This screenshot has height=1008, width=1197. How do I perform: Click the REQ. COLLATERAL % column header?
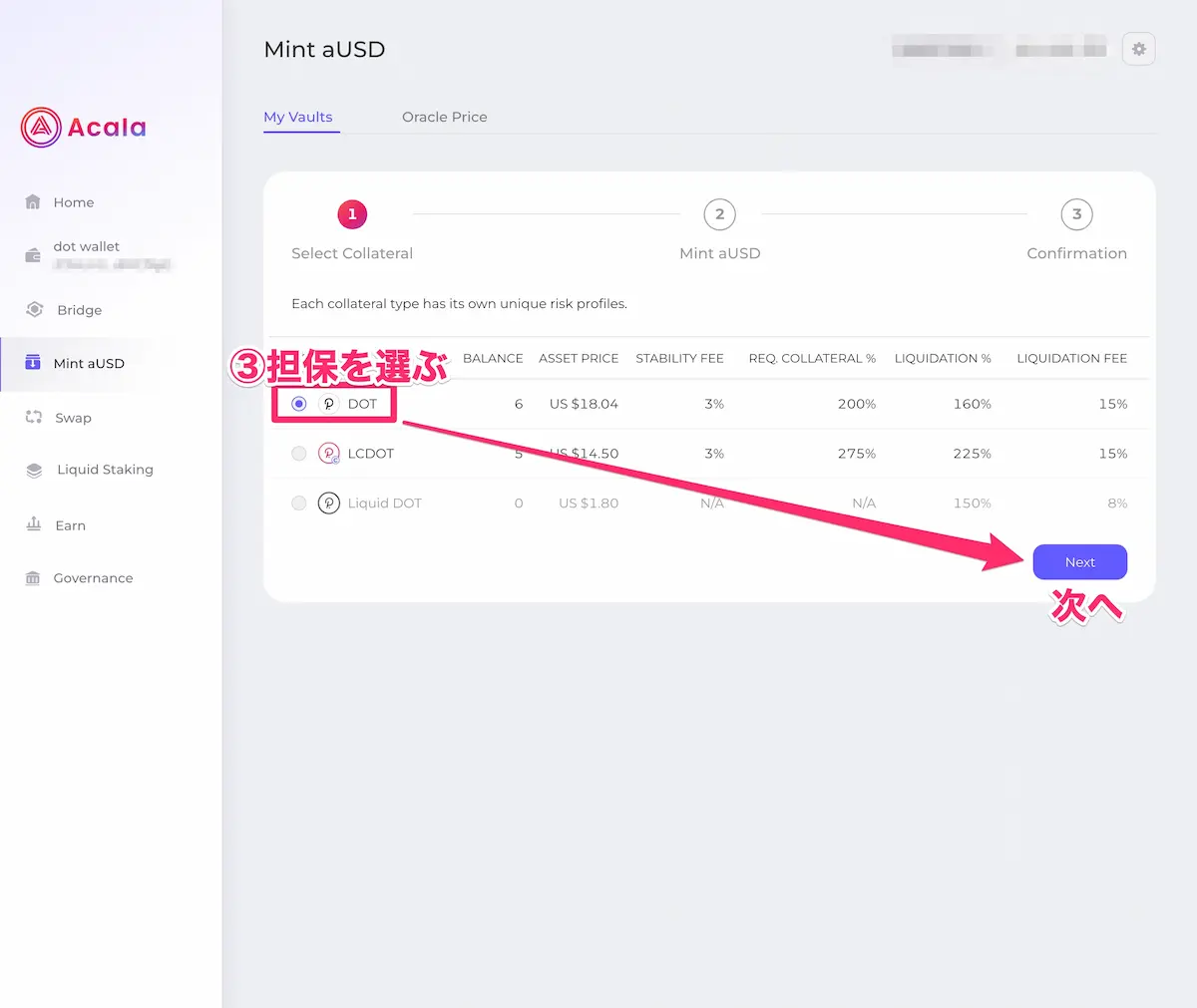click(x=812, y=358)
